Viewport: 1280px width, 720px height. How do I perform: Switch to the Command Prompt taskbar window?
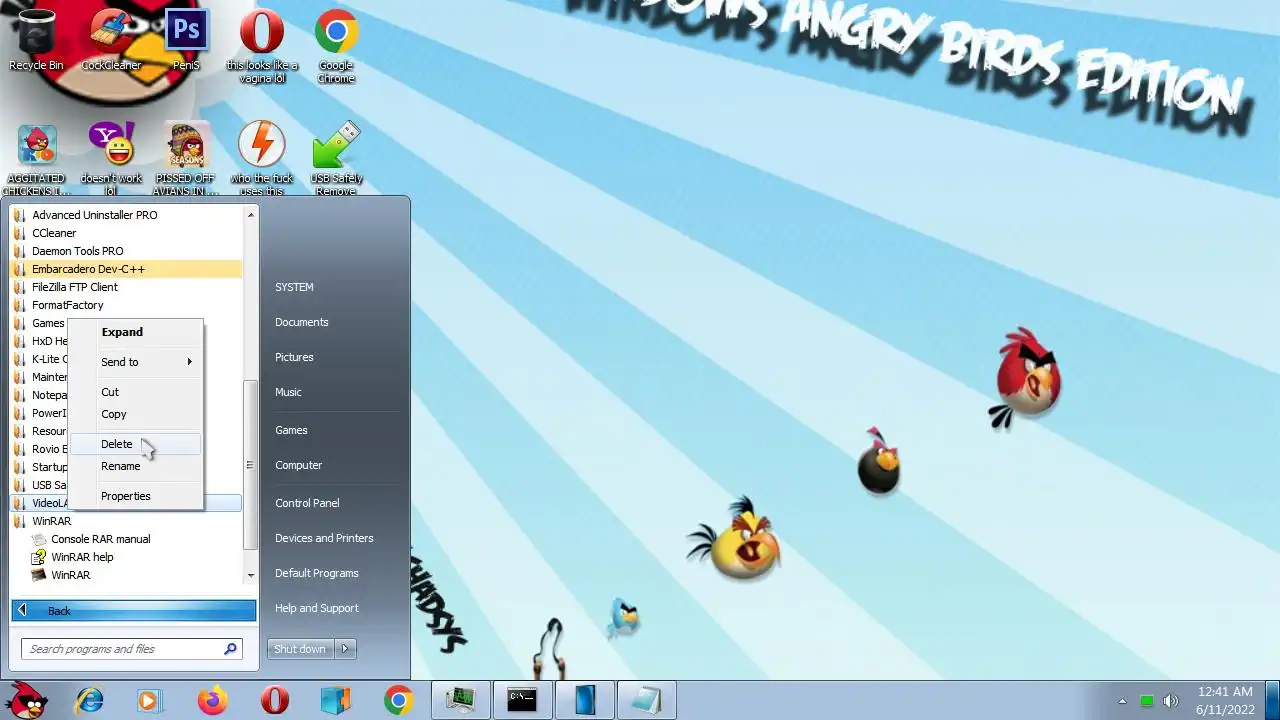pos(522,700)
